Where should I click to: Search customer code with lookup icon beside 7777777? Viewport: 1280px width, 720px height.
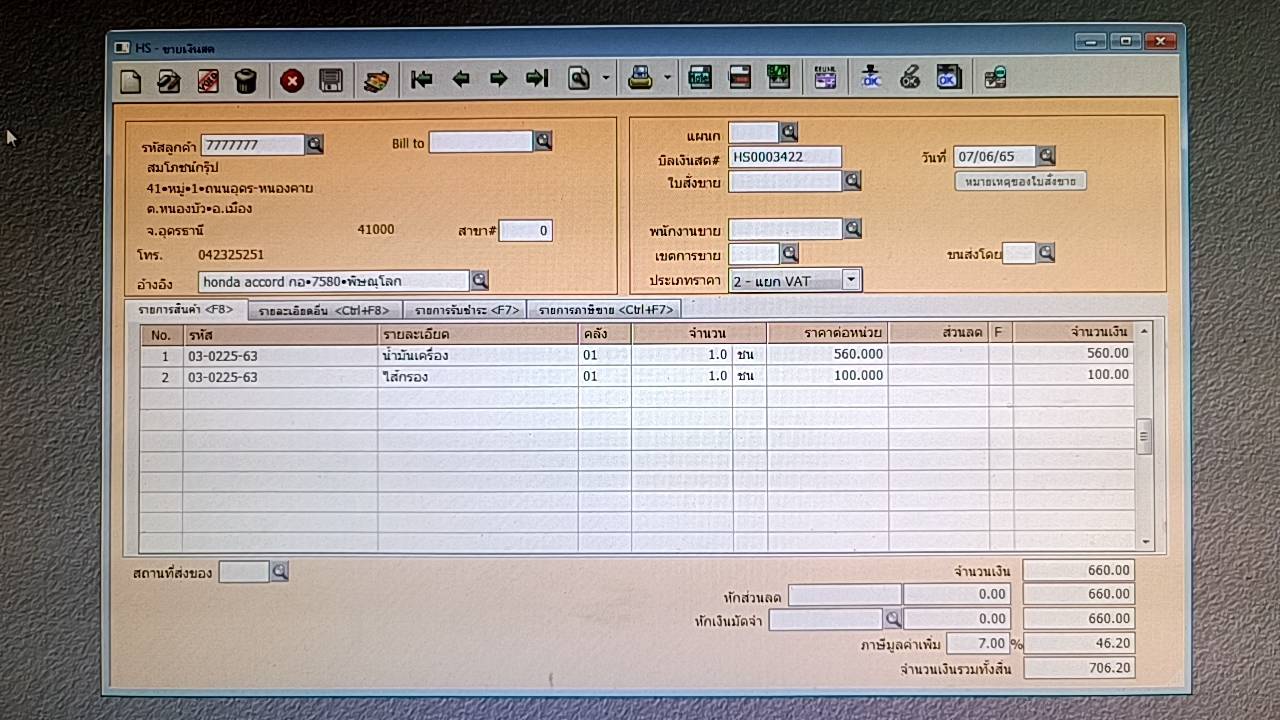(314, 145)
